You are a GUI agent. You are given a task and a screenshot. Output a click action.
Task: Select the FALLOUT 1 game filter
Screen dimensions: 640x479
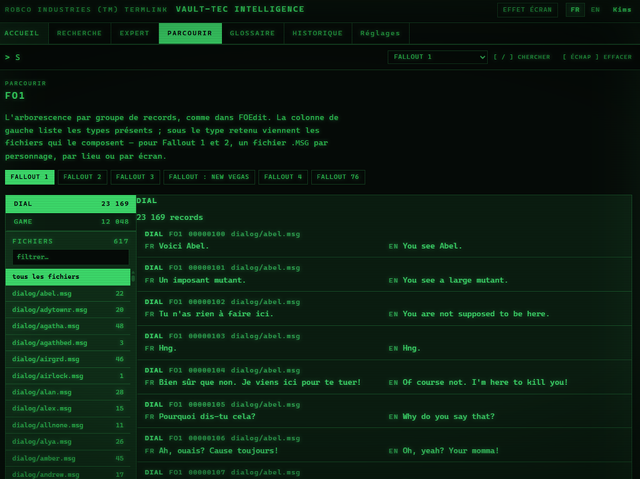click(x=29, y=177)
